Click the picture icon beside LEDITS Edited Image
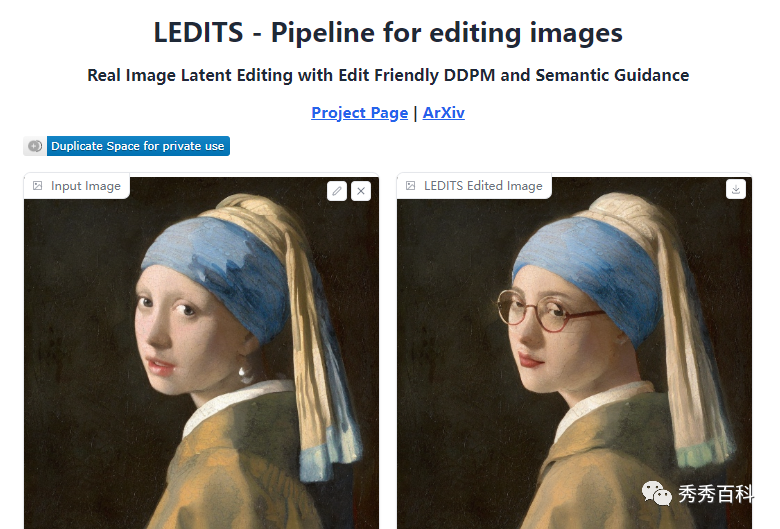 click(410, 186)
